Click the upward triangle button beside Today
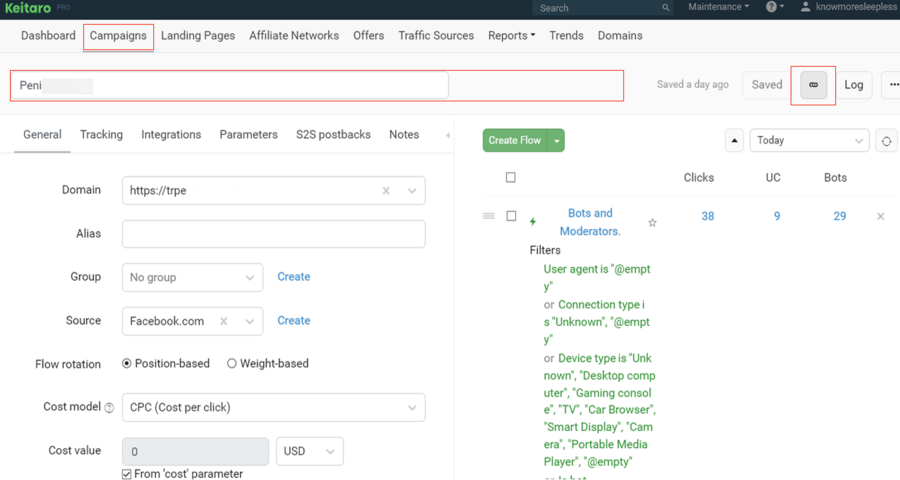This screenshot has height=480, width=900. click(734, 141)
